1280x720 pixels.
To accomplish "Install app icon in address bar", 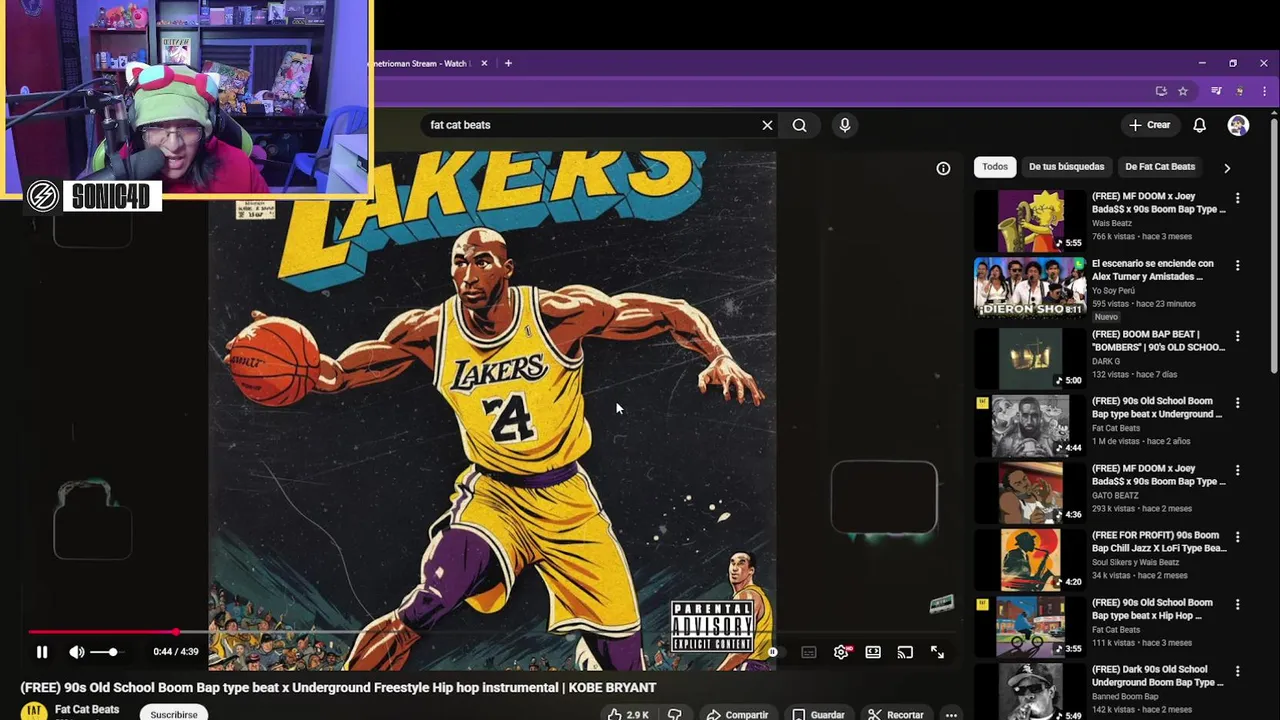I will click(x=1161, y=91).
